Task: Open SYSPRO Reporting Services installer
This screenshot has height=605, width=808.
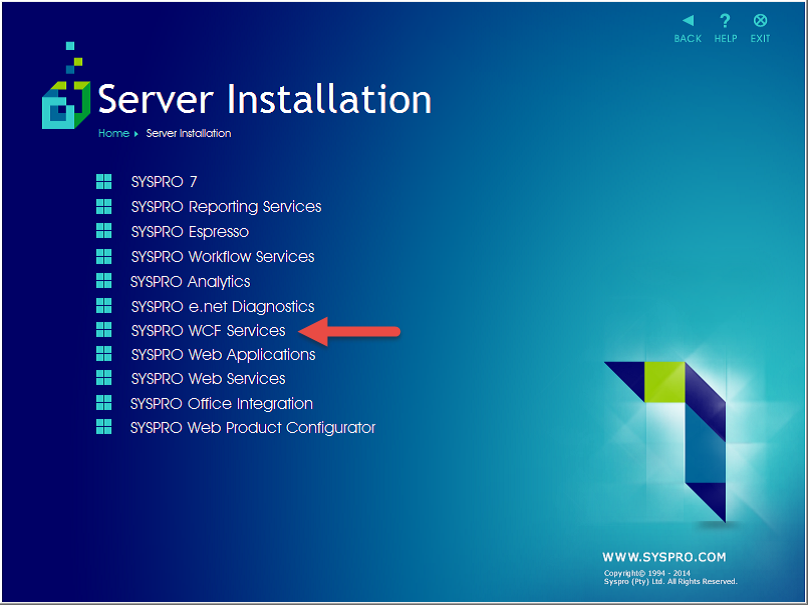Action: (226, 207)
